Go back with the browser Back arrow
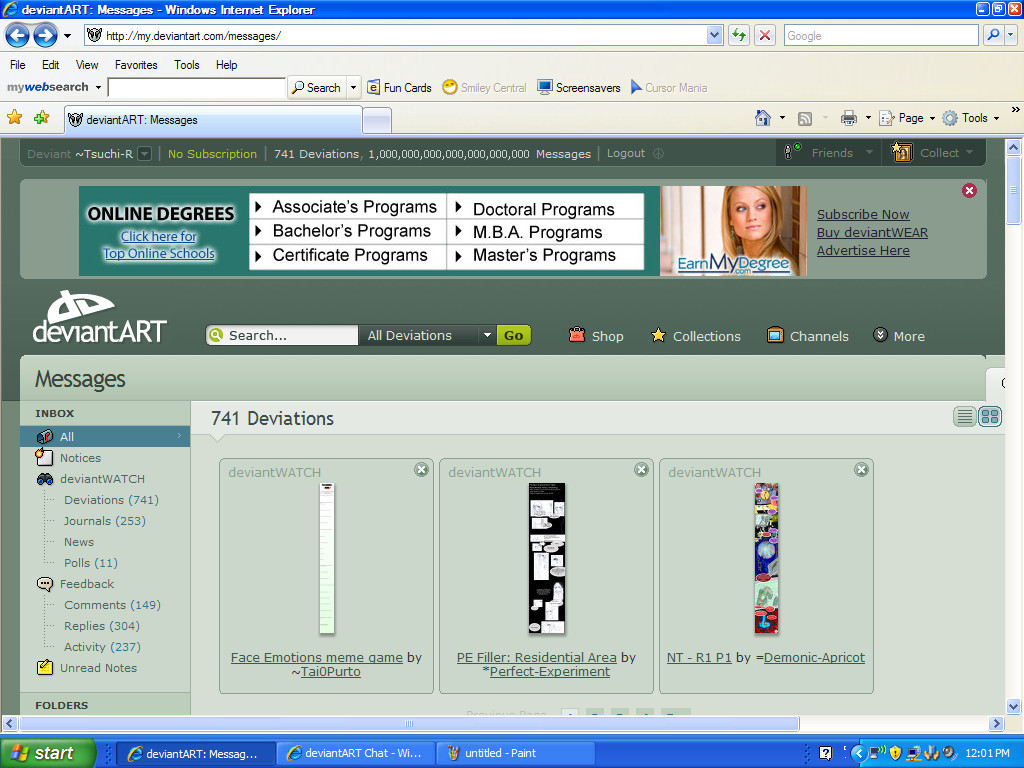This screenshot has width=1024, height=768. point(18,35)
